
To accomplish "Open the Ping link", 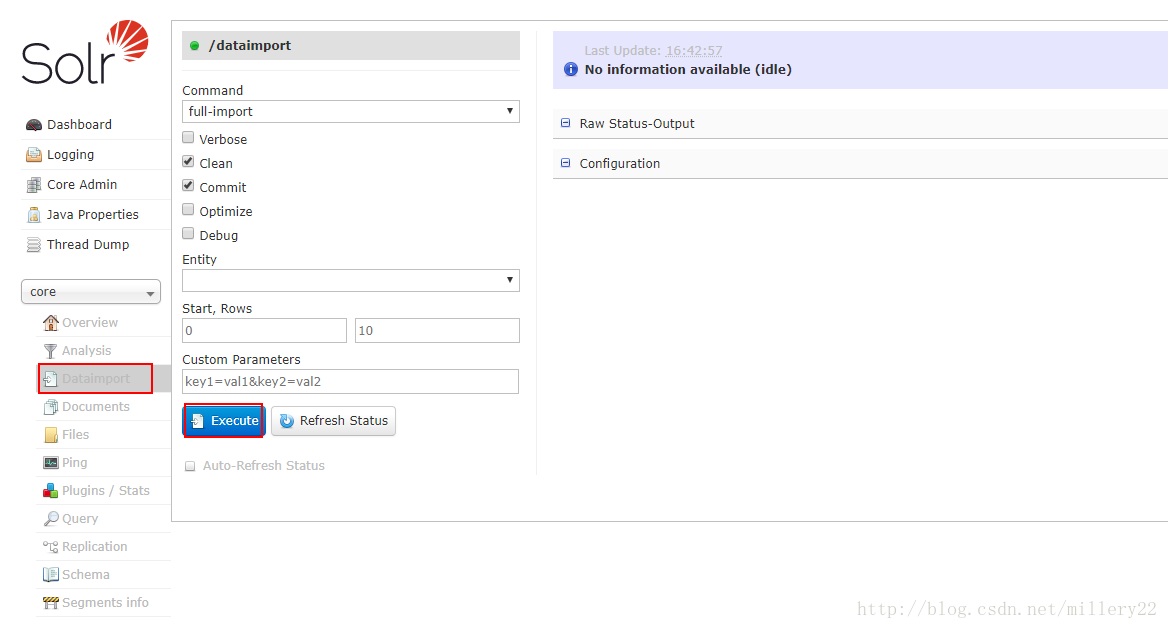I will coord(74,463).
